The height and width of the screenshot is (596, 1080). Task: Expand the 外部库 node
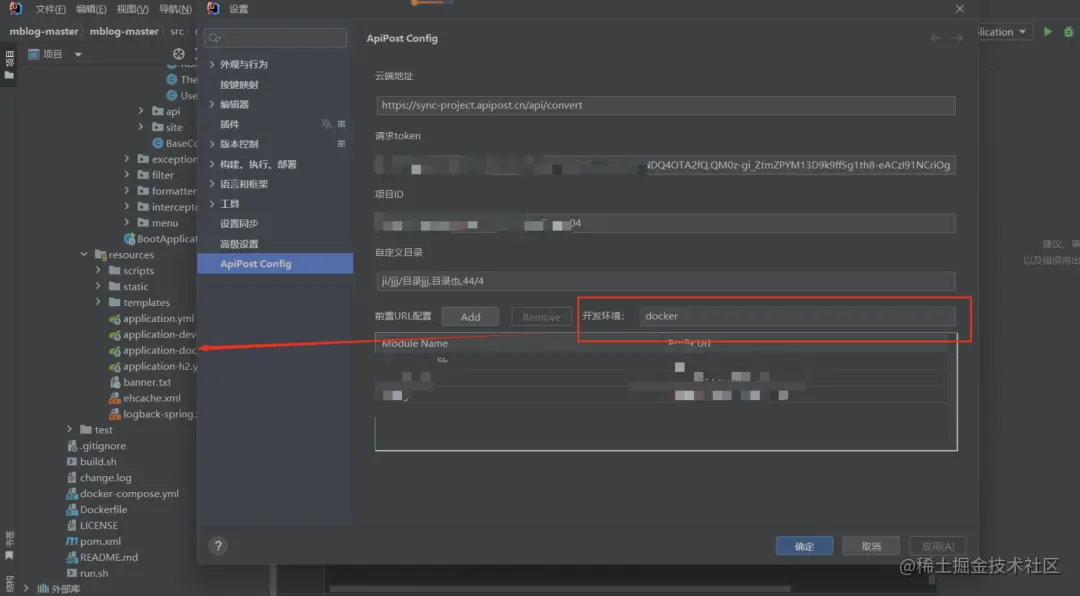click(26, 588)
